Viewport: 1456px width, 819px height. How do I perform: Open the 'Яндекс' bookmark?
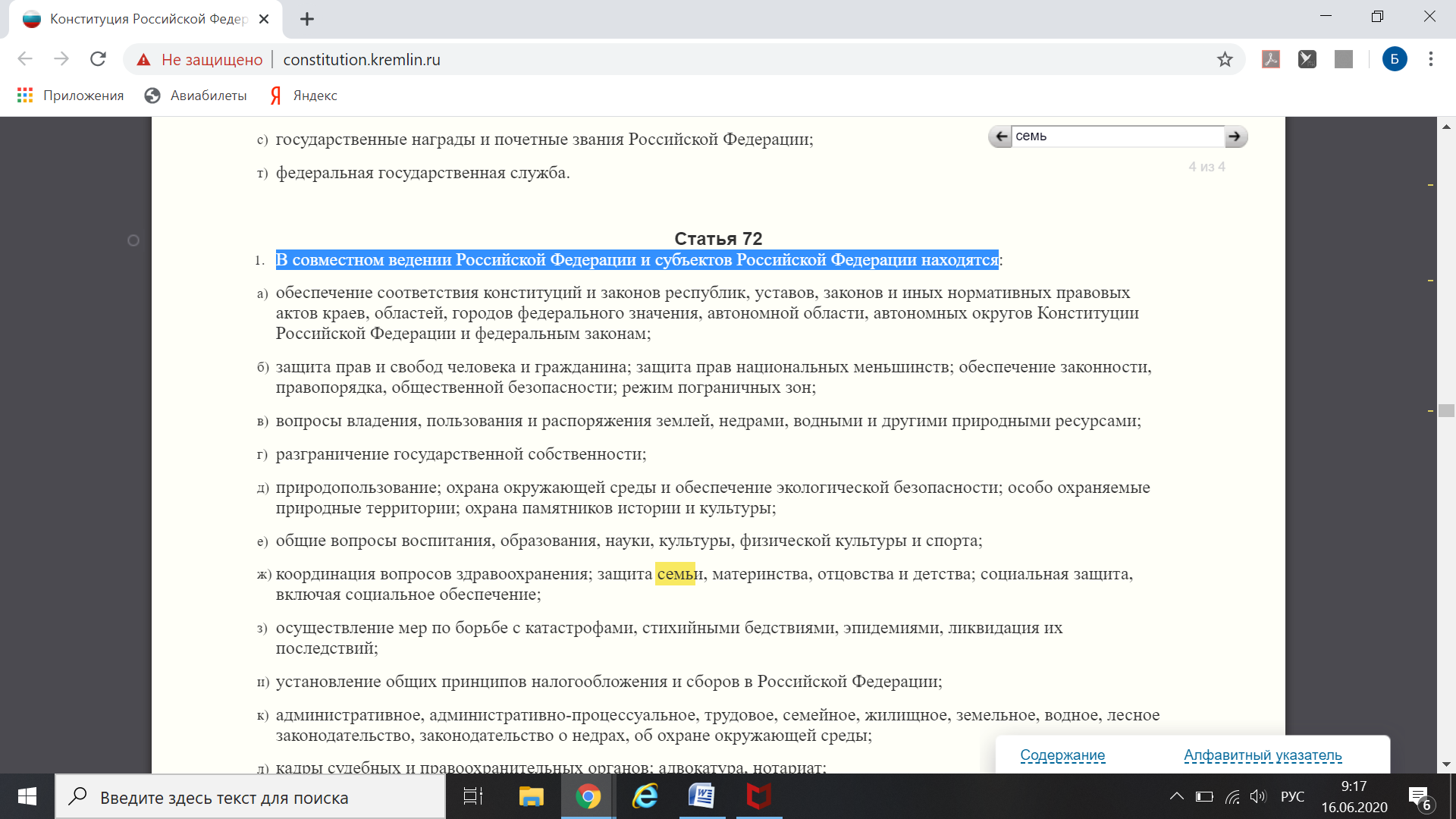[304, 96]
